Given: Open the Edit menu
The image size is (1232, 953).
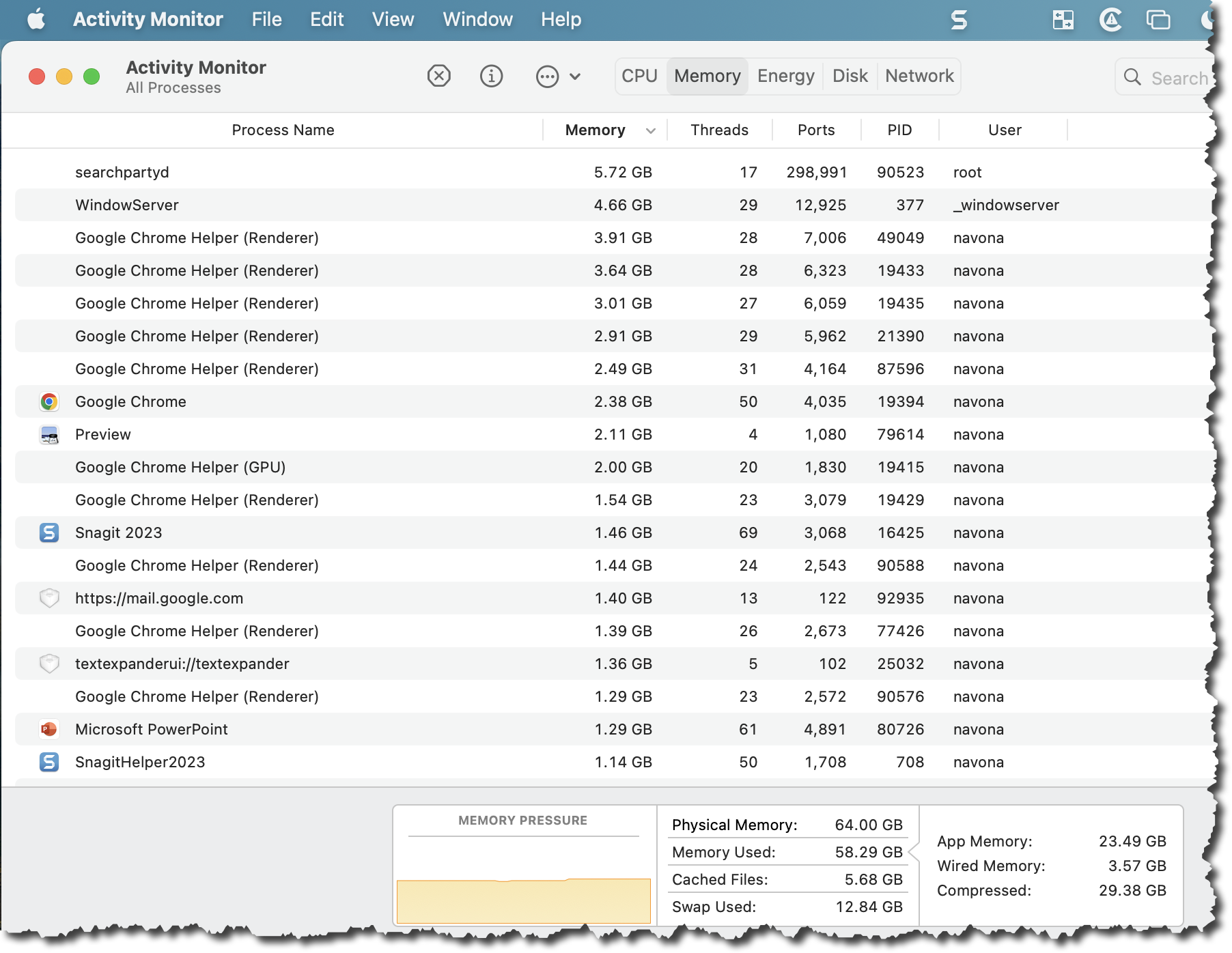Looking at the screenshot, I should tap(326, 19).
